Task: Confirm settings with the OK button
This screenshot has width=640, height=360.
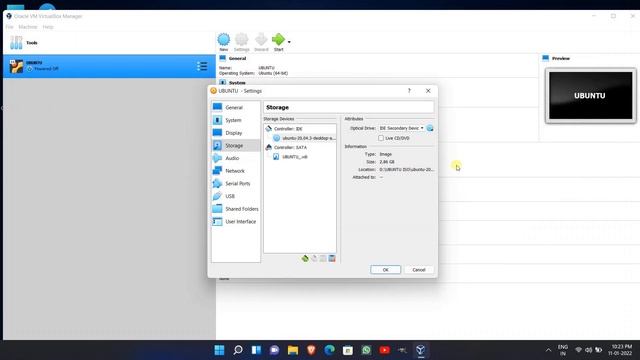Action: [x=385, y=270]
